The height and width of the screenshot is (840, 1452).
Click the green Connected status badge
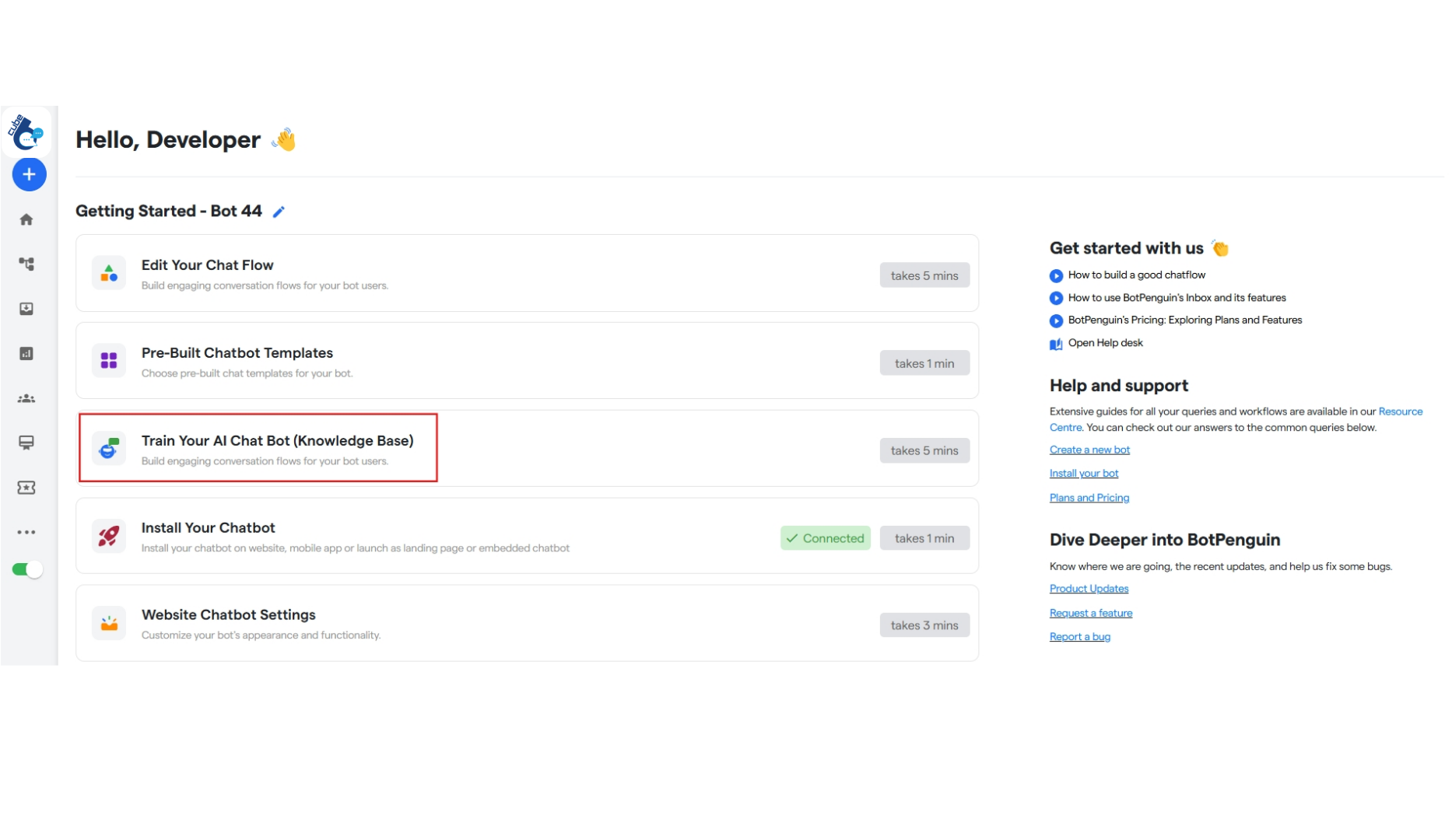coord(826,538)
